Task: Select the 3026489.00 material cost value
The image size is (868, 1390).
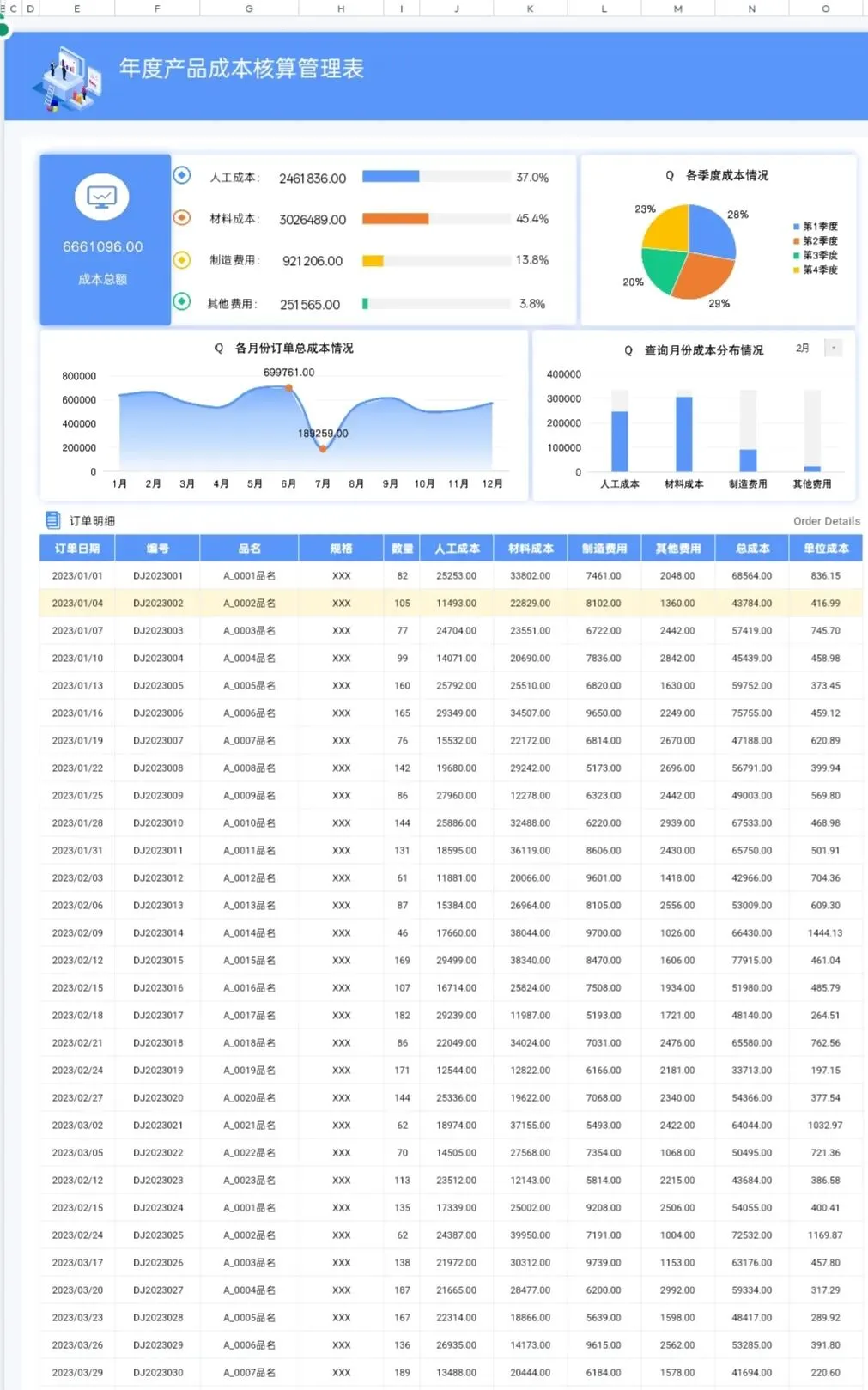Action: tap(313, 220)
